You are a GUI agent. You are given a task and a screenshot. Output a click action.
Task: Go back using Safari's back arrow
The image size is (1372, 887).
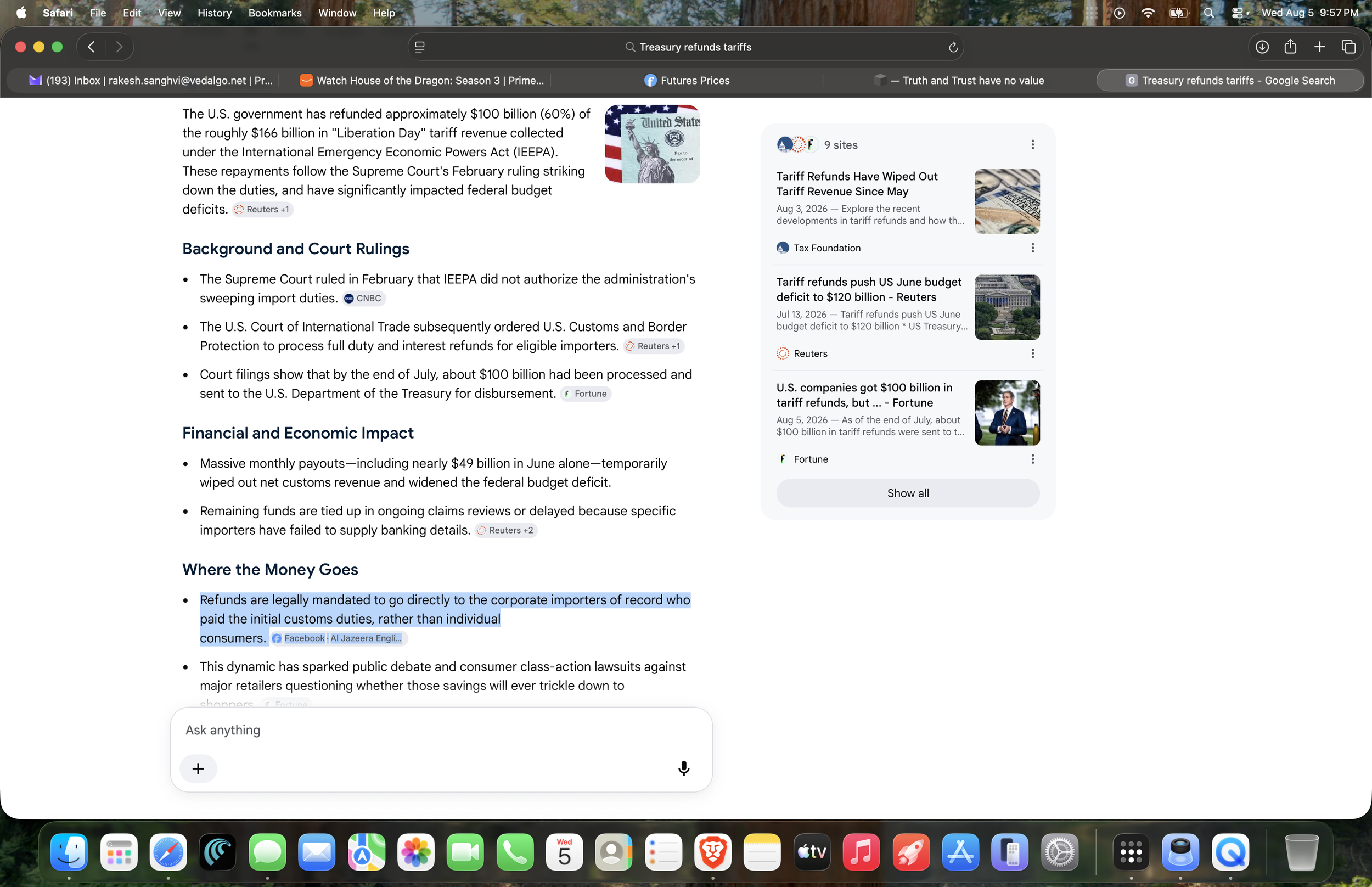pos(91,47)
